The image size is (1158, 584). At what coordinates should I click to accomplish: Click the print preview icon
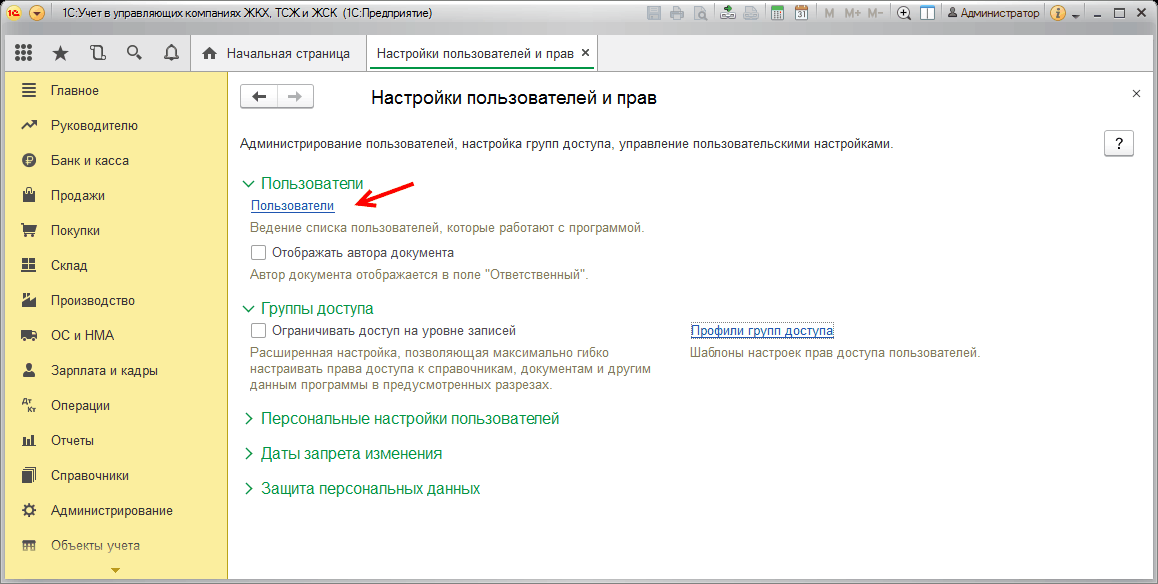click(700, 13)
